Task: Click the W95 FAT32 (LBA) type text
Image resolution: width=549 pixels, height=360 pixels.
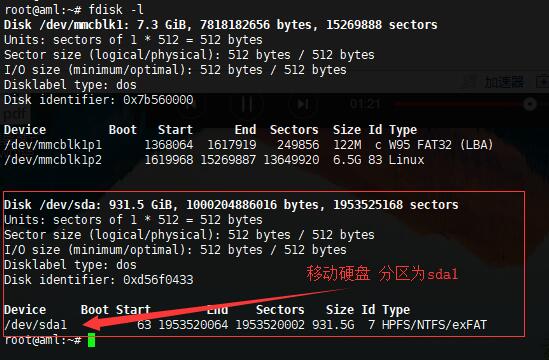Action: [441, 145]
